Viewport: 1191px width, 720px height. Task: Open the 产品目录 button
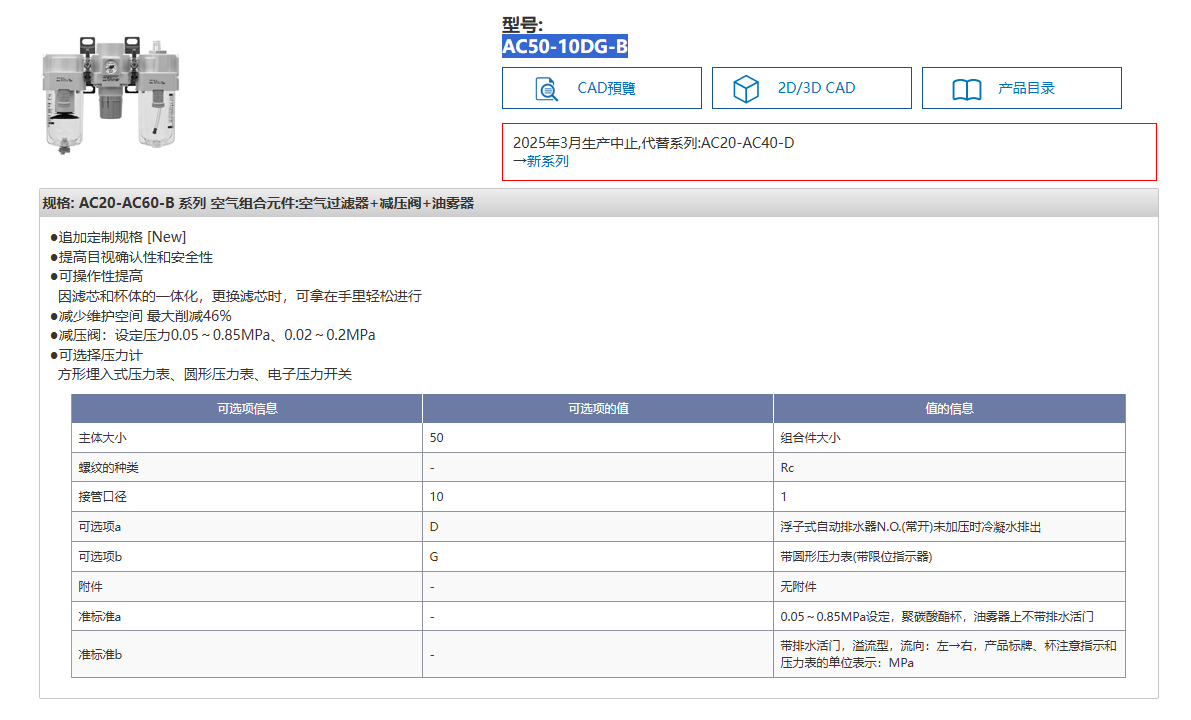click(1022, 88)
